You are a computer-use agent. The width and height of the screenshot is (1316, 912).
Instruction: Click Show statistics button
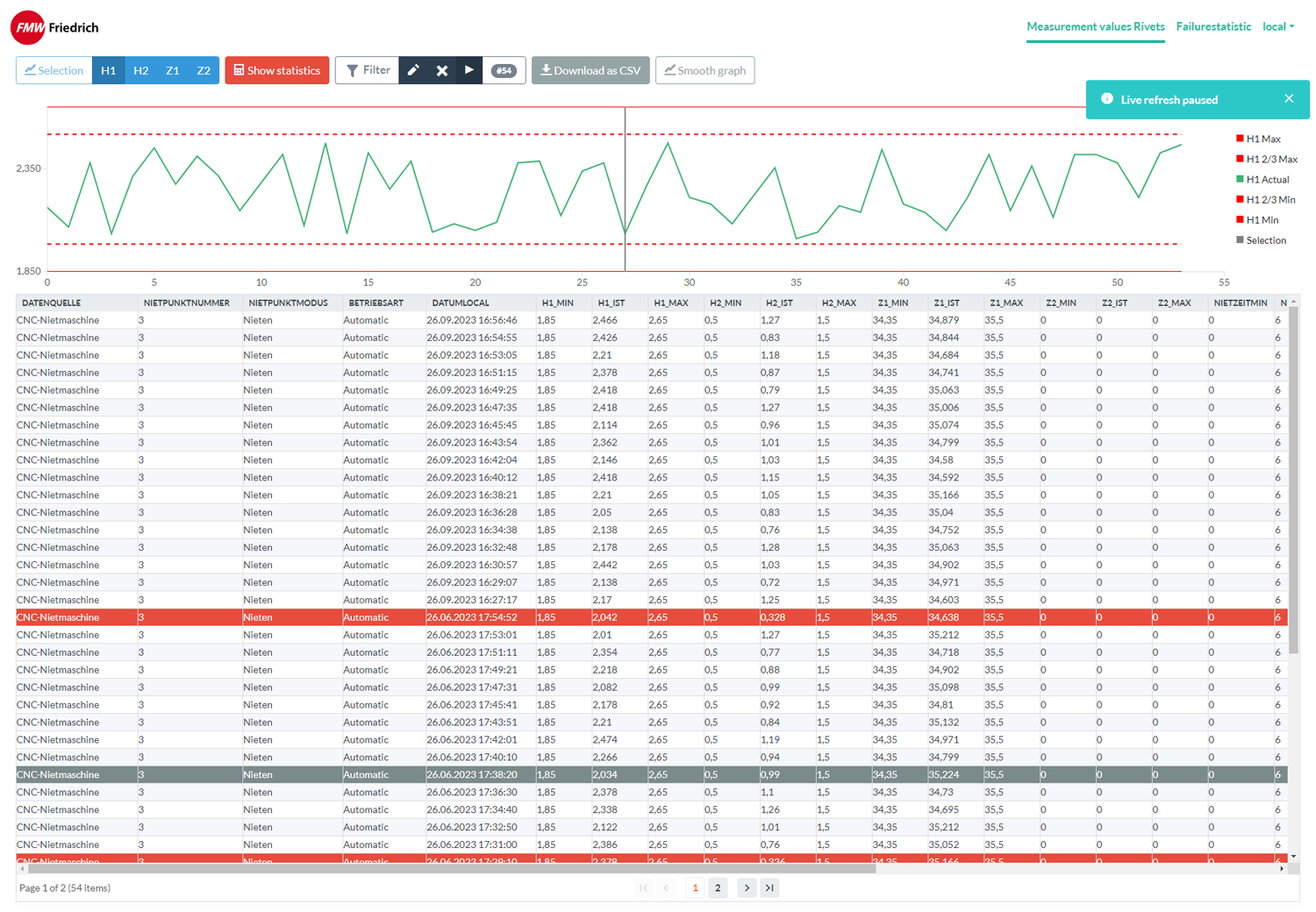pos(277,70)
